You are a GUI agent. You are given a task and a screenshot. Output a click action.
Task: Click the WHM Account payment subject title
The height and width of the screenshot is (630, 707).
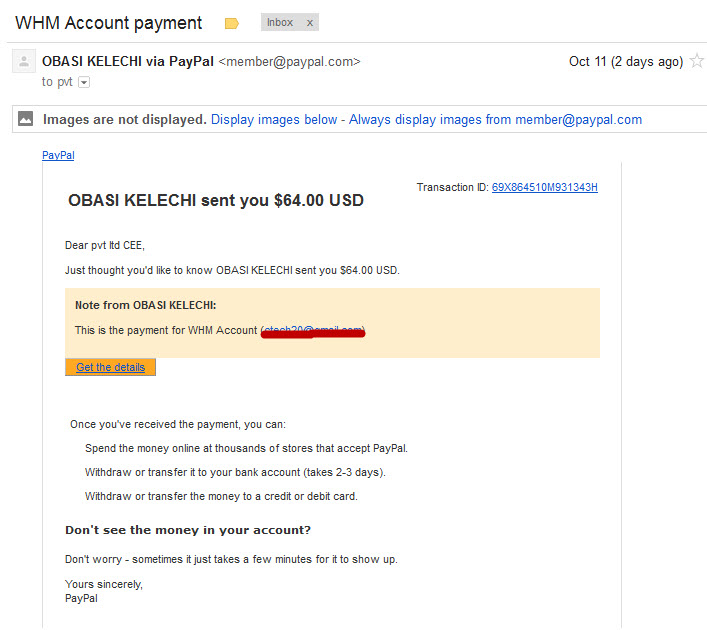click(x=109, y=23)
